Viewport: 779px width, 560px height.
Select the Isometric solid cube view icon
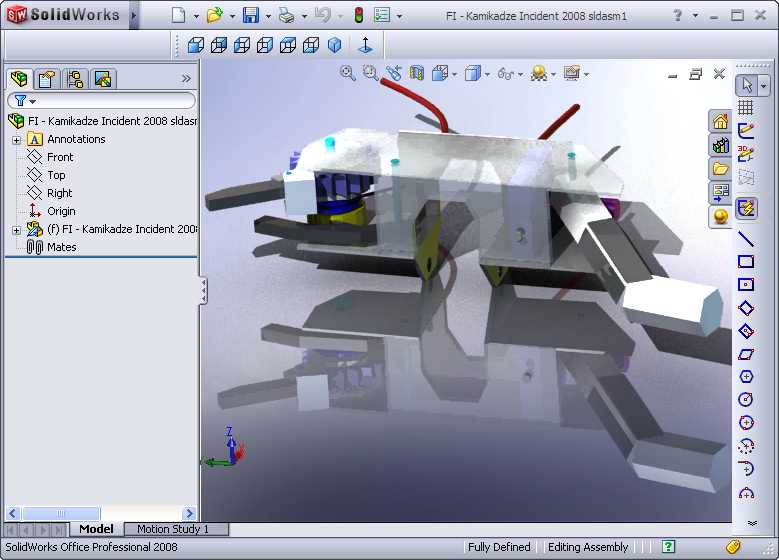(x=335, y=45)
